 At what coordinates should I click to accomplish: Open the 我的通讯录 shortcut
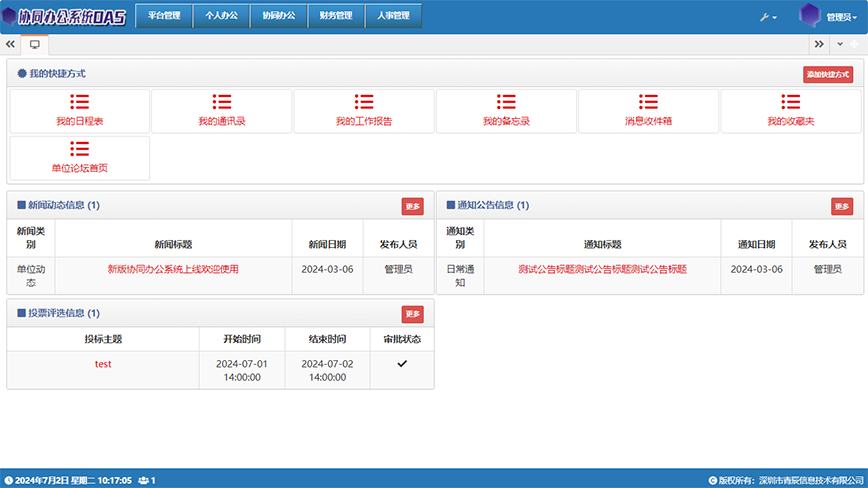[221, 111]
